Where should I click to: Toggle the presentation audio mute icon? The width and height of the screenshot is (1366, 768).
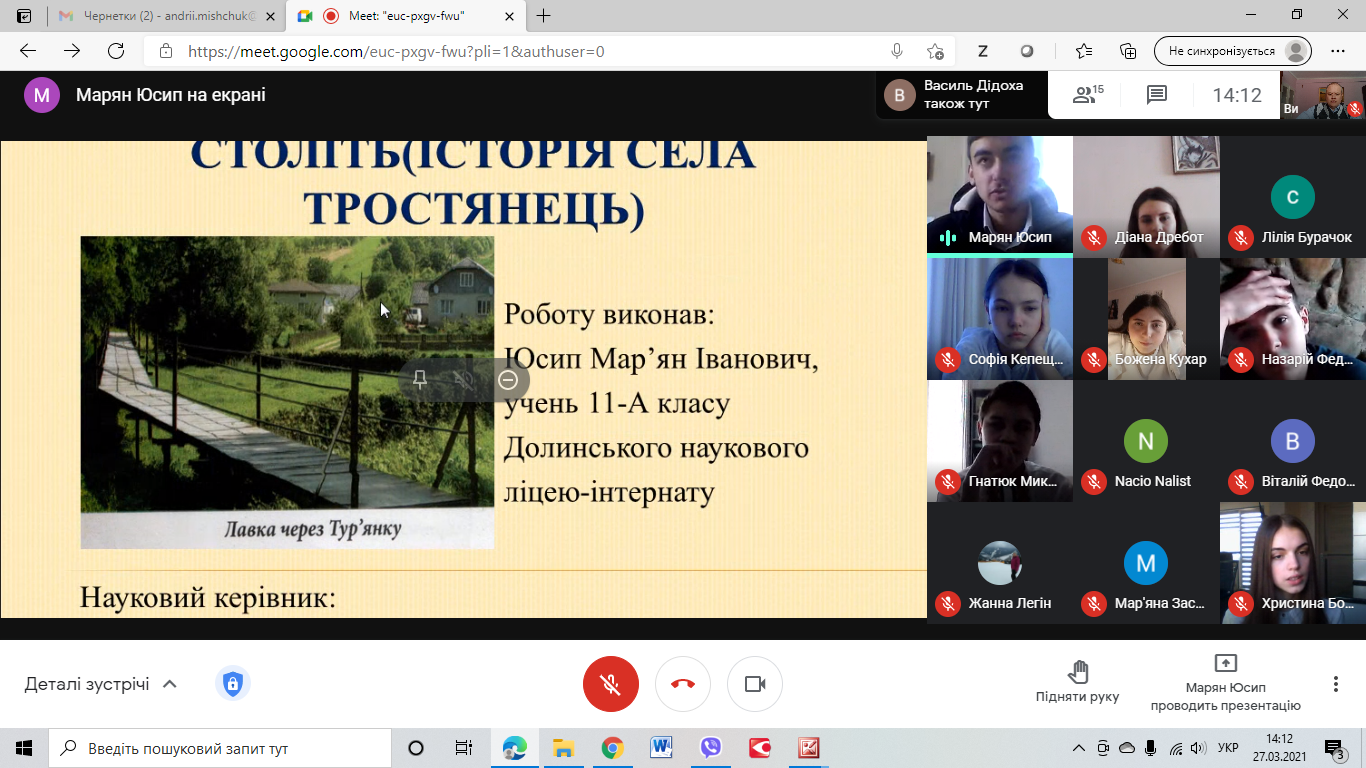pos(464,380)
